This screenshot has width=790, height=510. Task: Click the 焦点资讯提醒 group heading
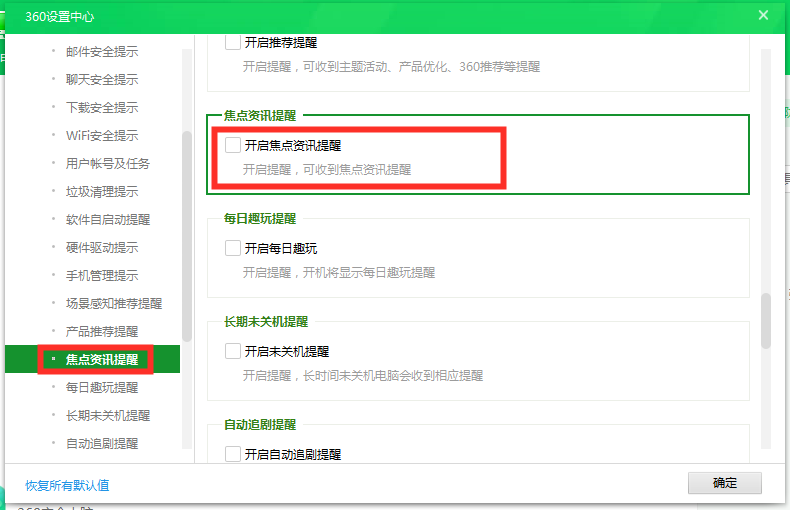260,115
